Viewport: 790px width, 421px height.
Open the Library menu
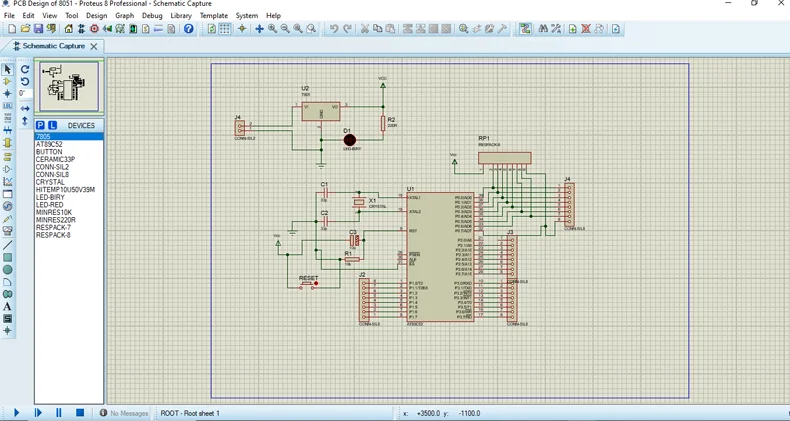click(181, 16)
